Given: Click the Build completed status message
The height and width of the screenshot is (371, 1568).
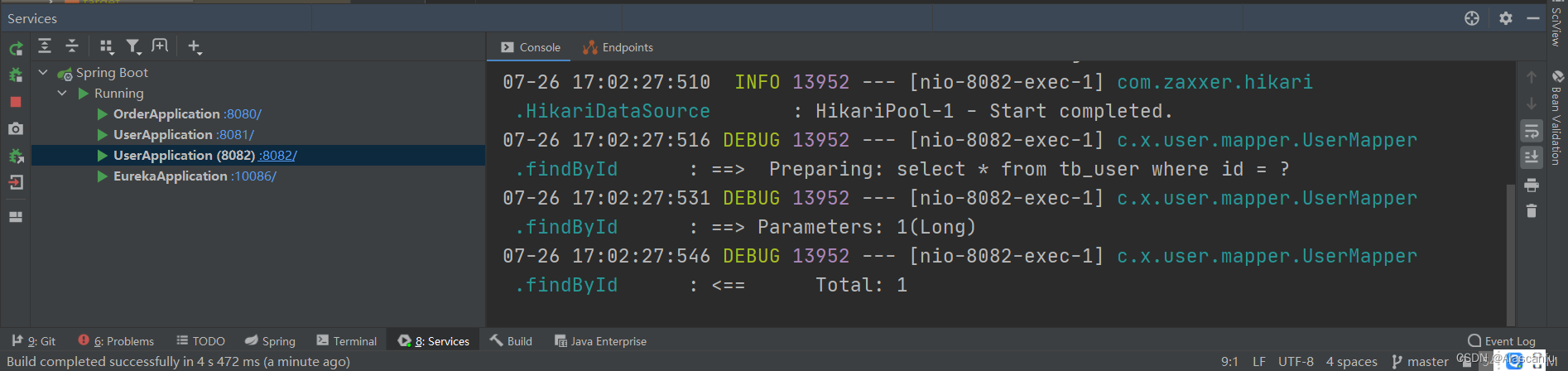Looking at the screenshot, I should 178,362.
